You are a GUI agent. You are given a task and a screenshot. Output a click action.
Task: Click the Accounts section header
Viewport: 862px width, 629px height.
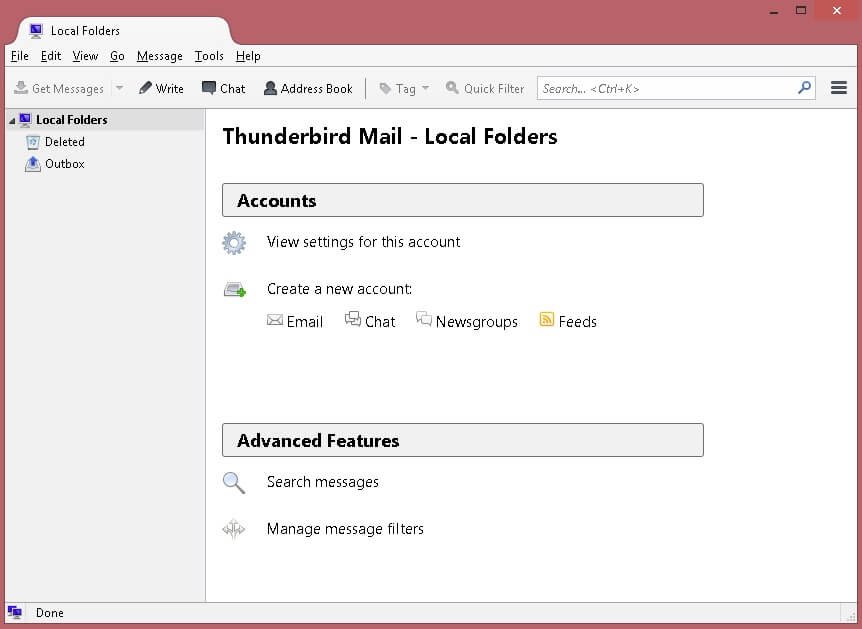(463, 200)
